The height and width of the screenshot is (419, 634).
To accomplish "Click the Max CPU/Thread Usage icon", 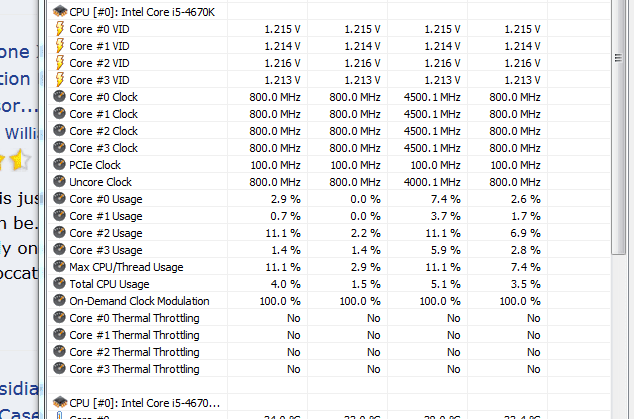I will (x=58, y=267).
